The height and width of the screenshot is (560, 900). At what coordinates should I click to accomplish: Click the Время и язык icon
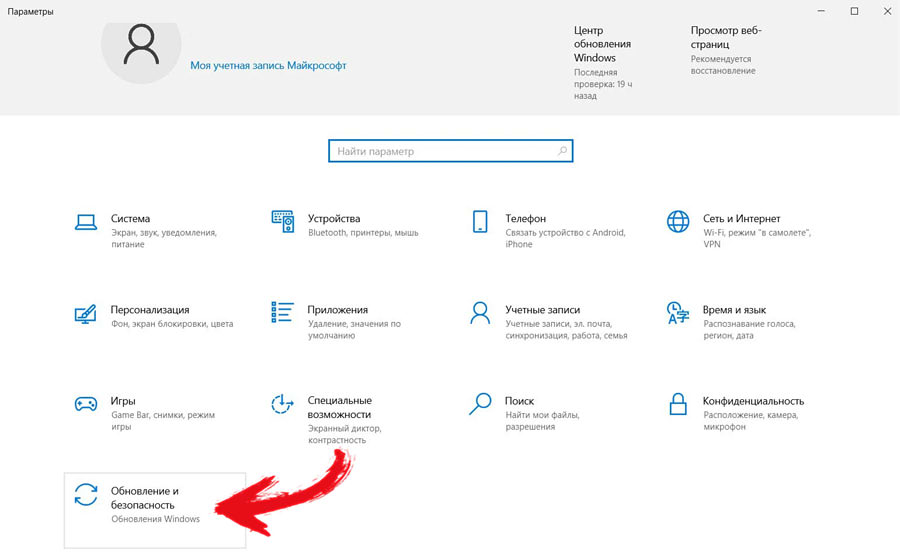(x=678, y=313)
